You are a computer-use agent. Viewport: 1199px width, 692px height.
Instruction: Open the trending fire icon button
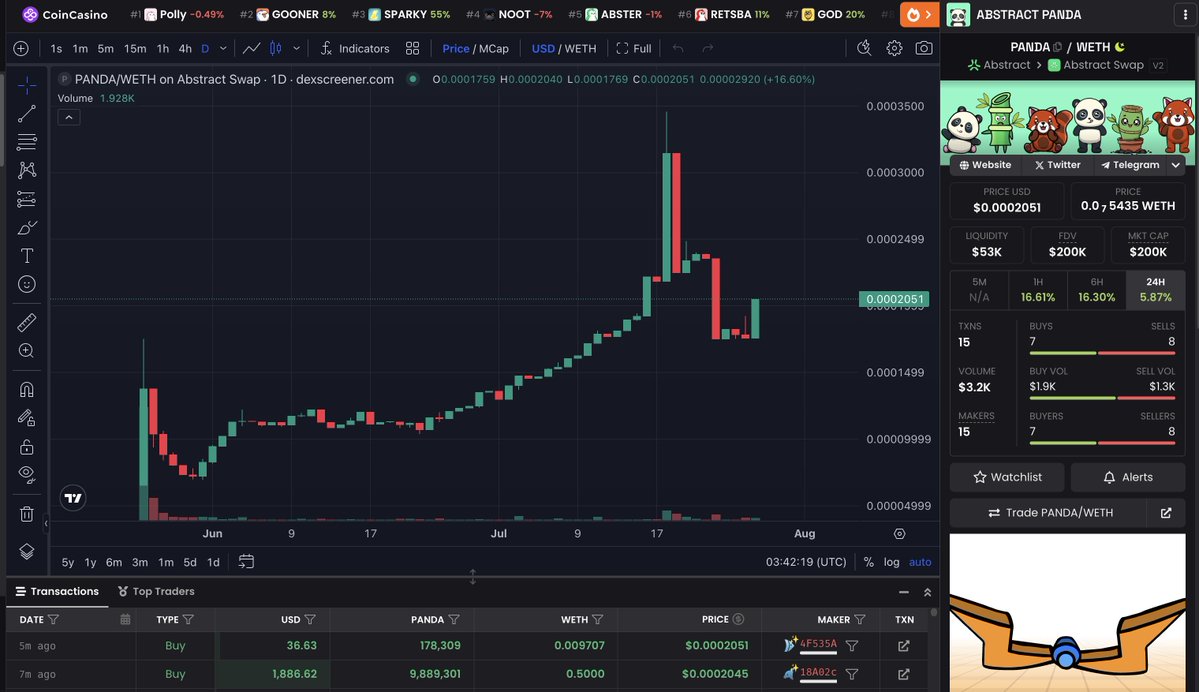point(920,15)
